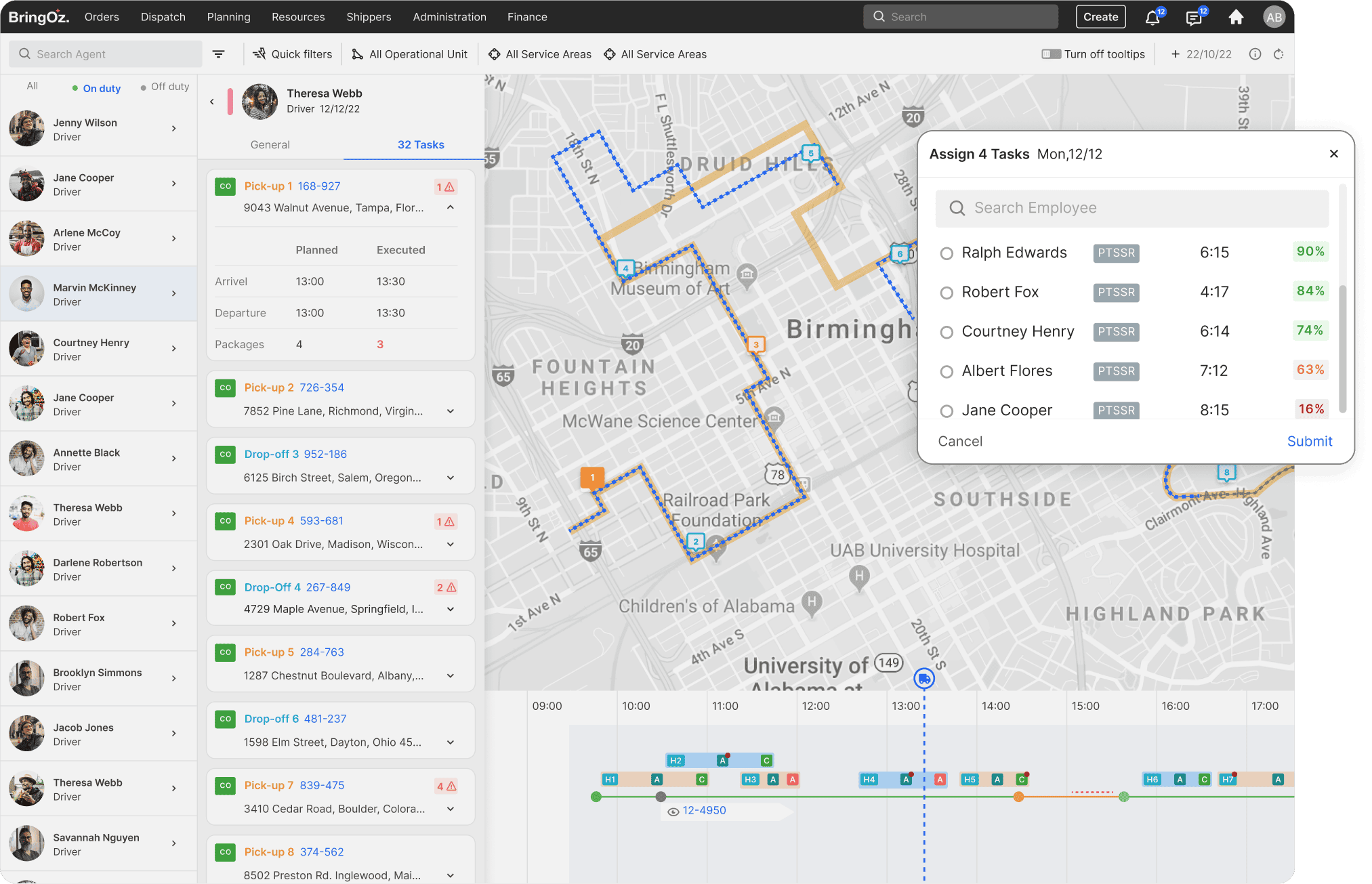Screen dimensions: 1372x884
Task: Open Quick filters
Action: pyautogui.click(x=292, y=54)
